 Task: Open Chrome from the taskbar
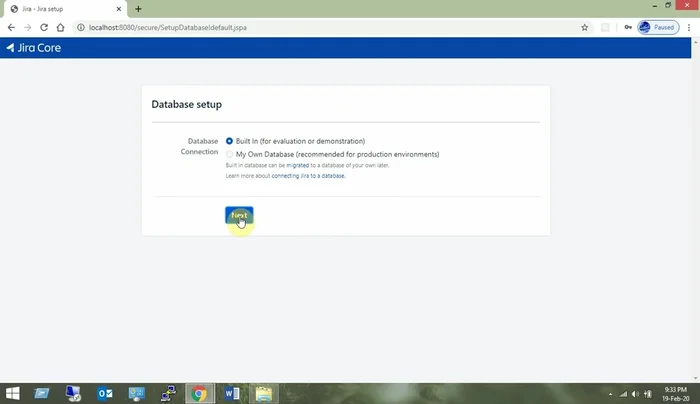(199, 393)
